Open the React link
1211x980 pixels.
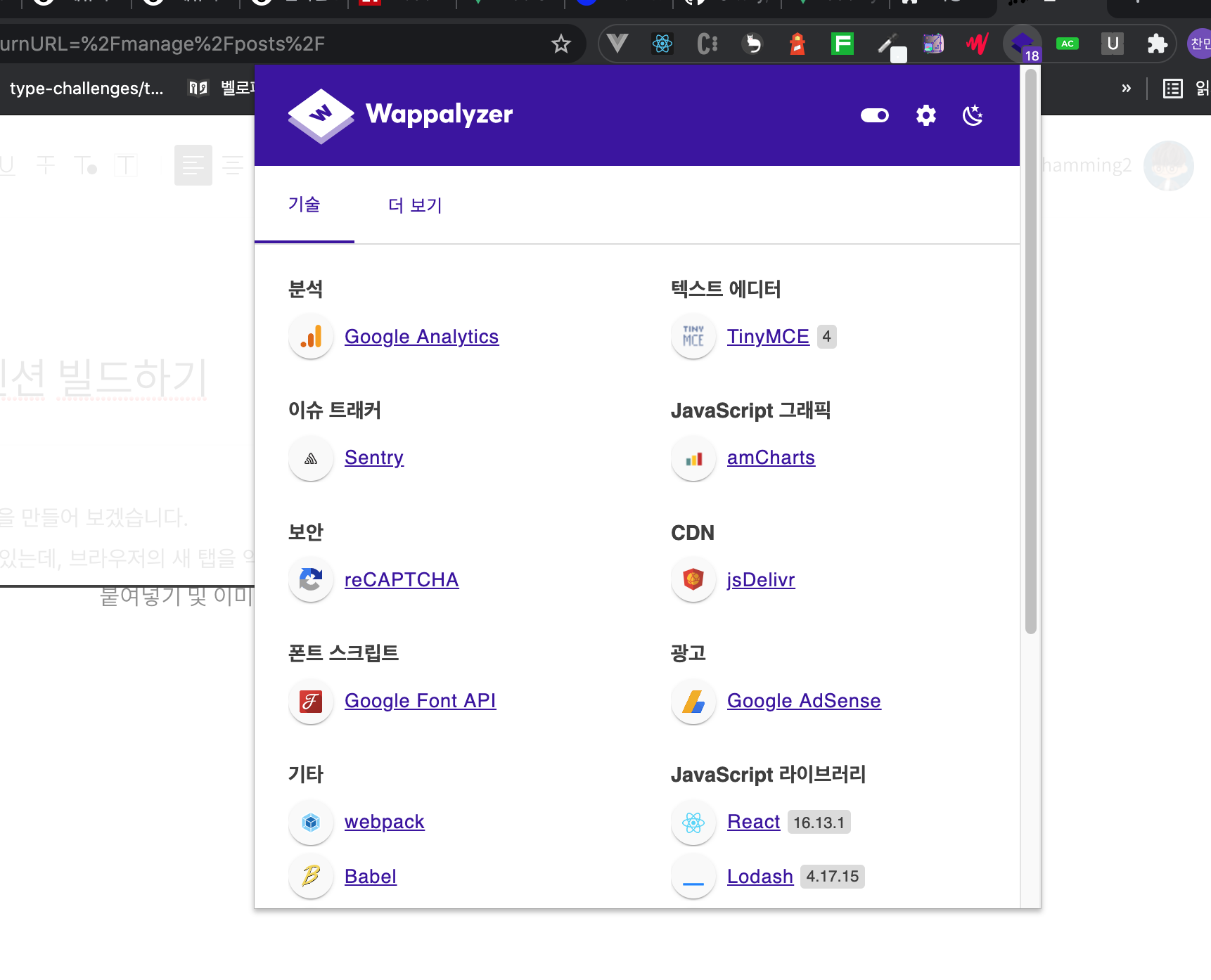[x=754, y=822]
